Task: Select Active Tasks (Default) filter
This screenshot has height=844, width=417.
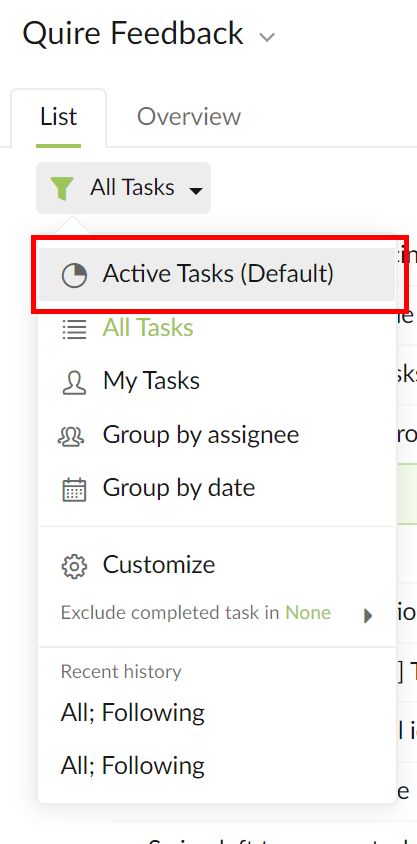Action: [217, 274]
